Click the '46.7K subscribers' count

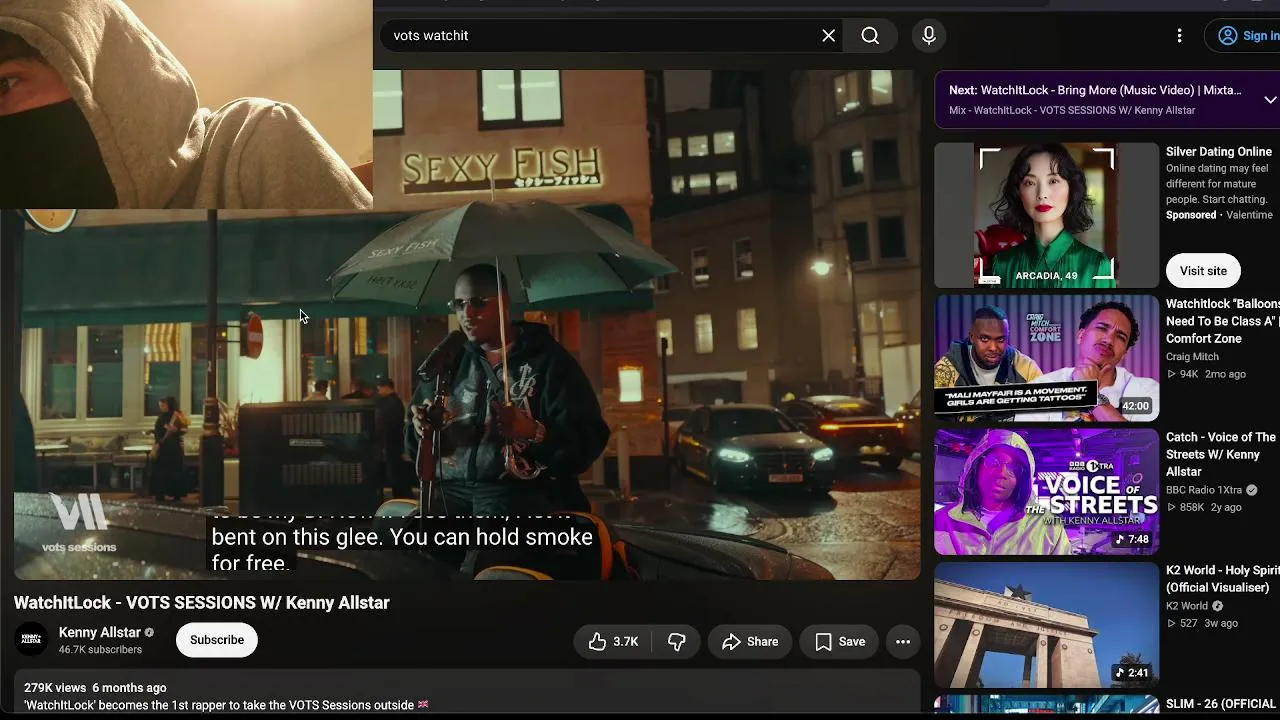(100, 650)
